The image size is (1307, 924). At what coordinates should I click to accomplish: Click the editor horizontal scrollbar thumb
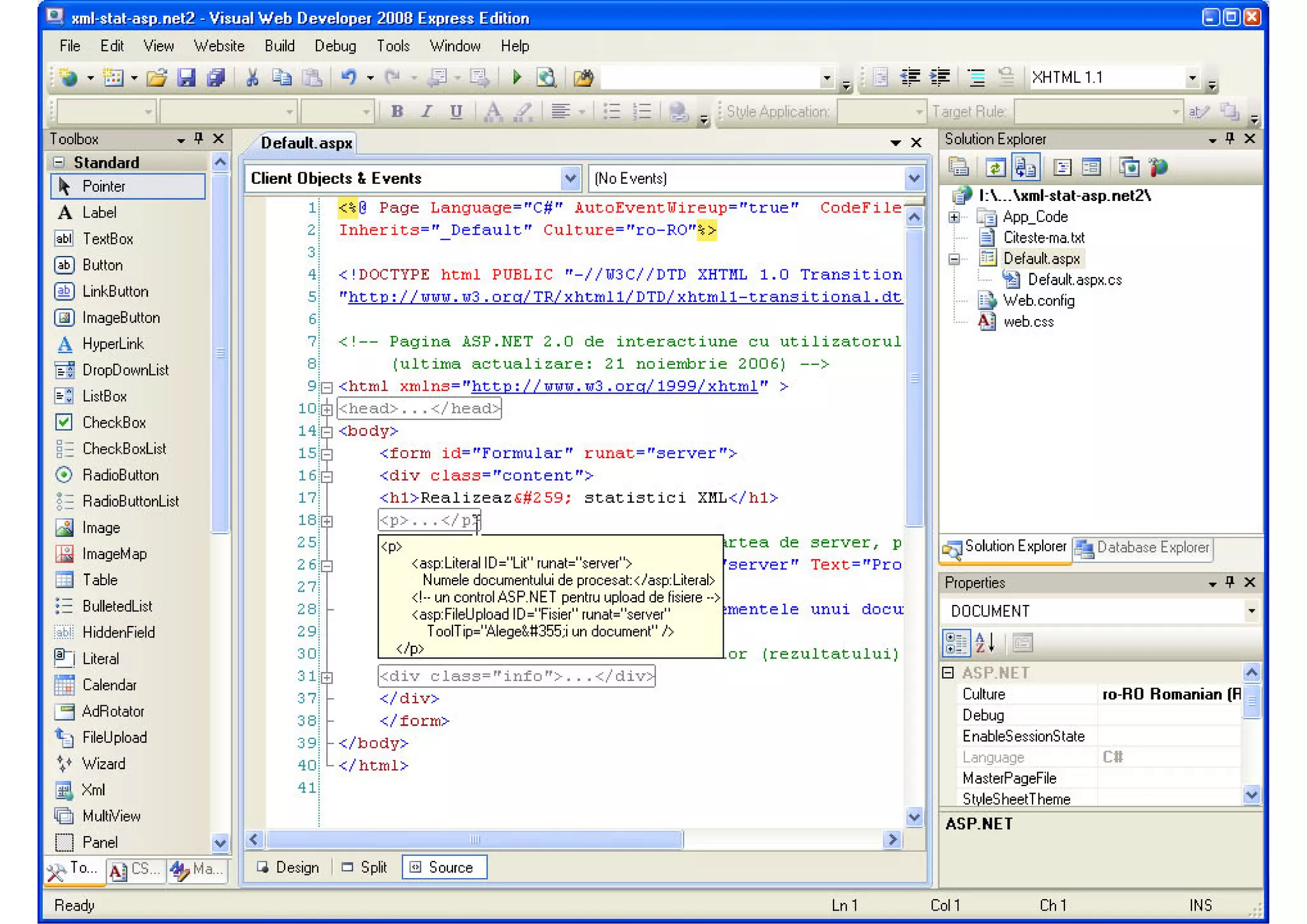pyautogui.click(x=474, y=839)
